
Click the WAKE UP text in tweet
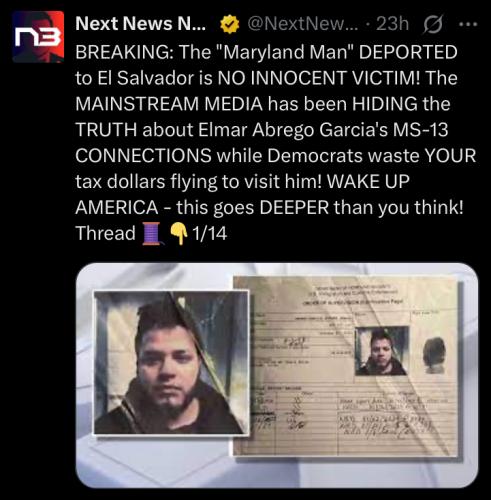pos(368,182)
